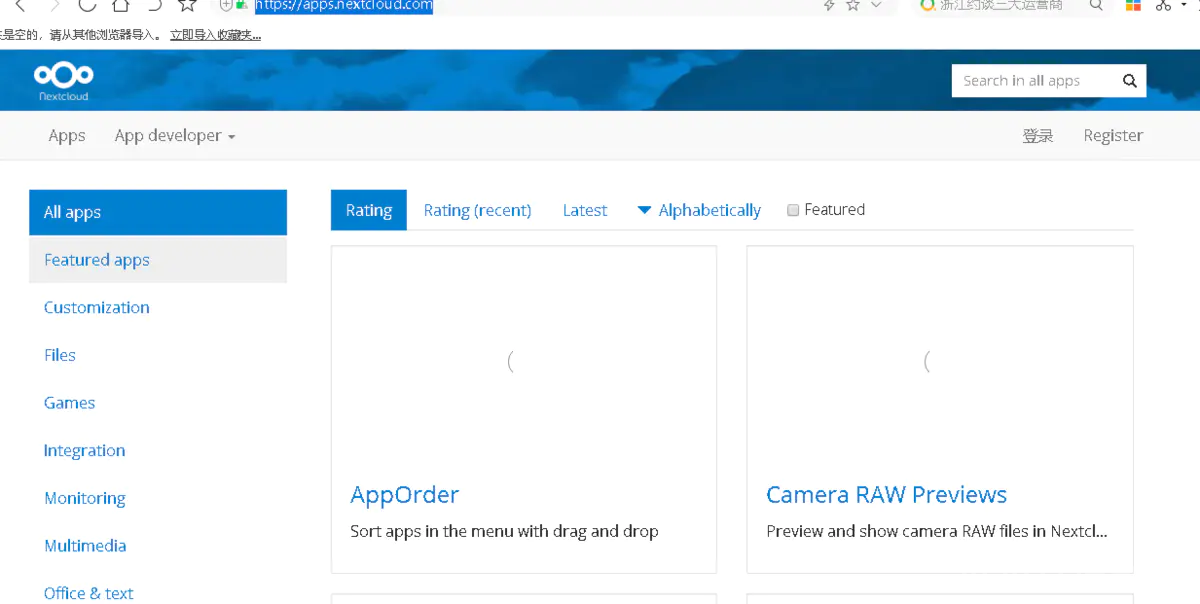Click the Register link
1200x604 pixels.
point(1113,136)
